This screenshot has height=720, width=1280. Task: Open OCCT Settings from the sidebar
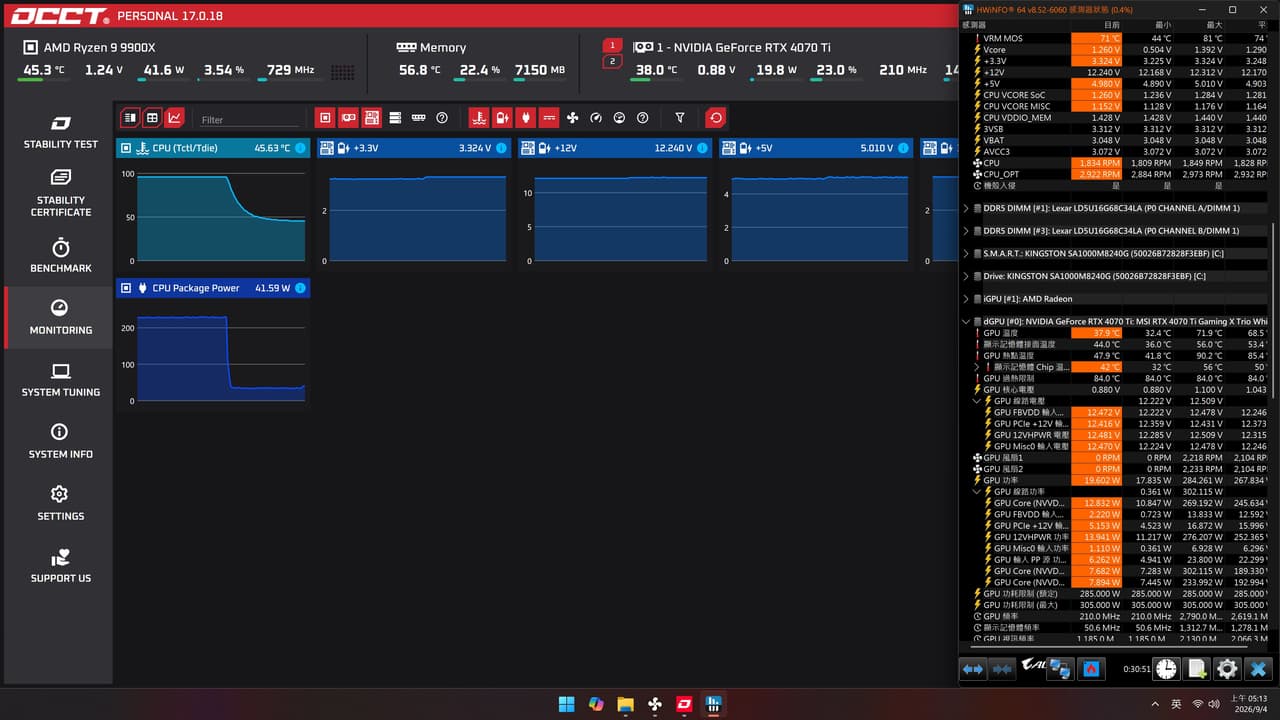click(60, 503)
